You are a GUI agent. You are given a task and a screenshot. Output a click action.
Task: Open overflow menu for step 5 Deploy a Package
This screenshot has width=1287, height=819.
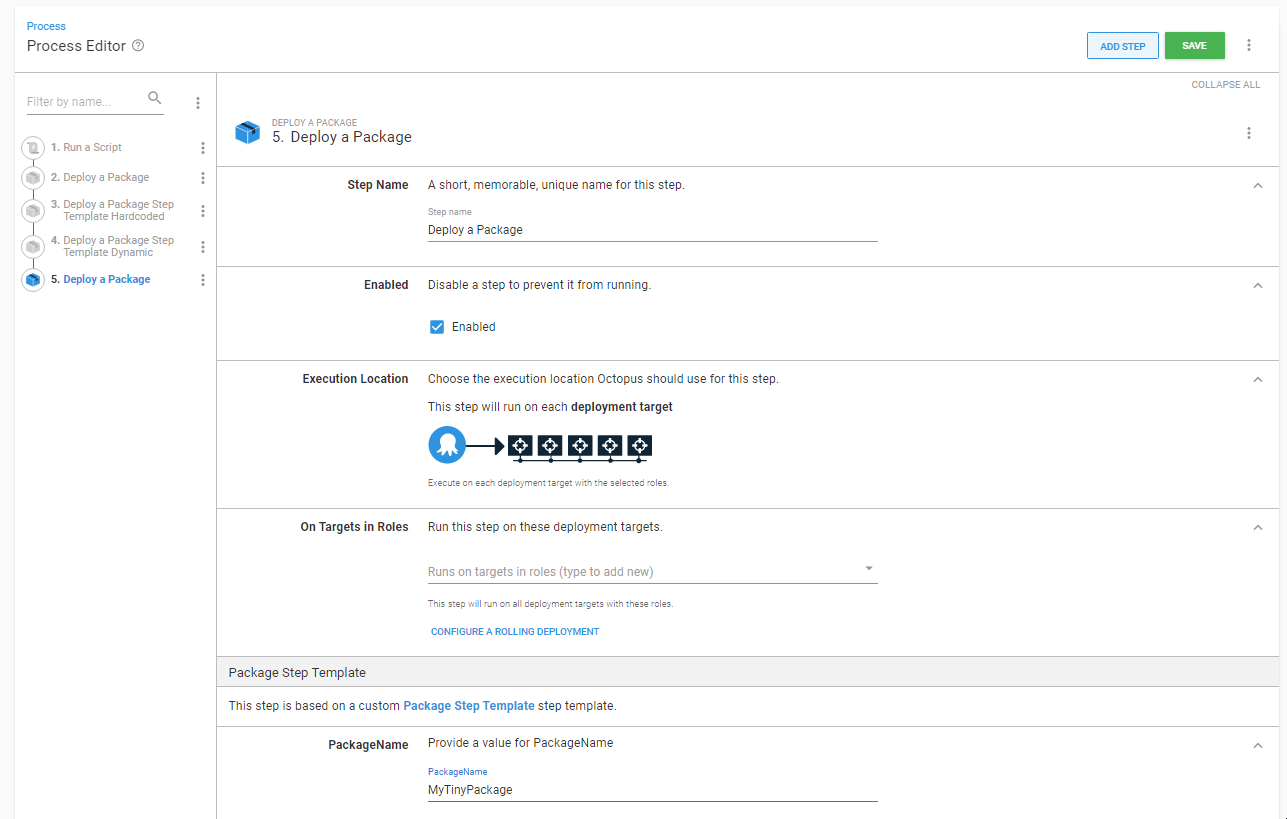click(x=203, y=280)
